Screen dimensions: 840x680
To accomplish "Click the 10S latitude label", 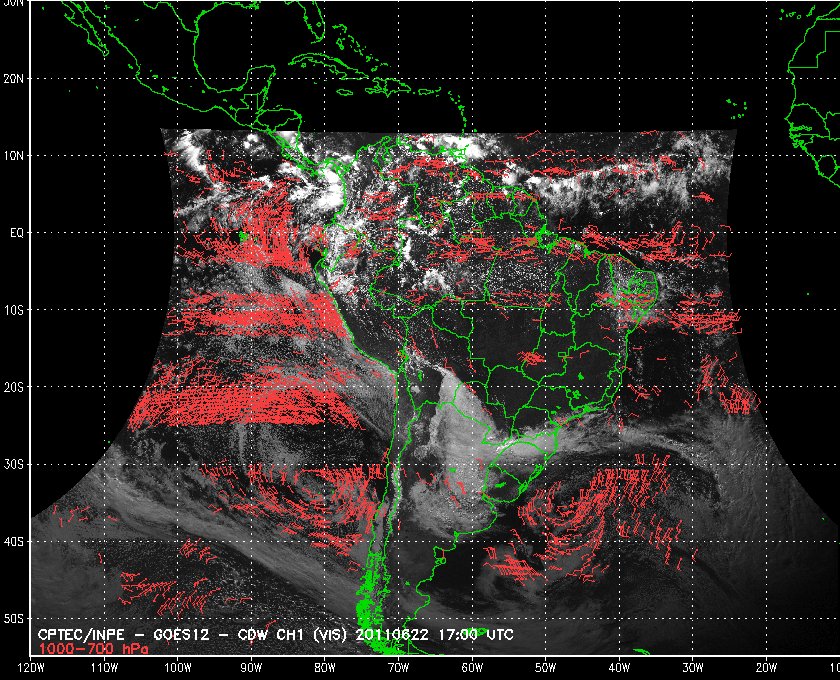I will pyautogui.click(x=13, y=310).
